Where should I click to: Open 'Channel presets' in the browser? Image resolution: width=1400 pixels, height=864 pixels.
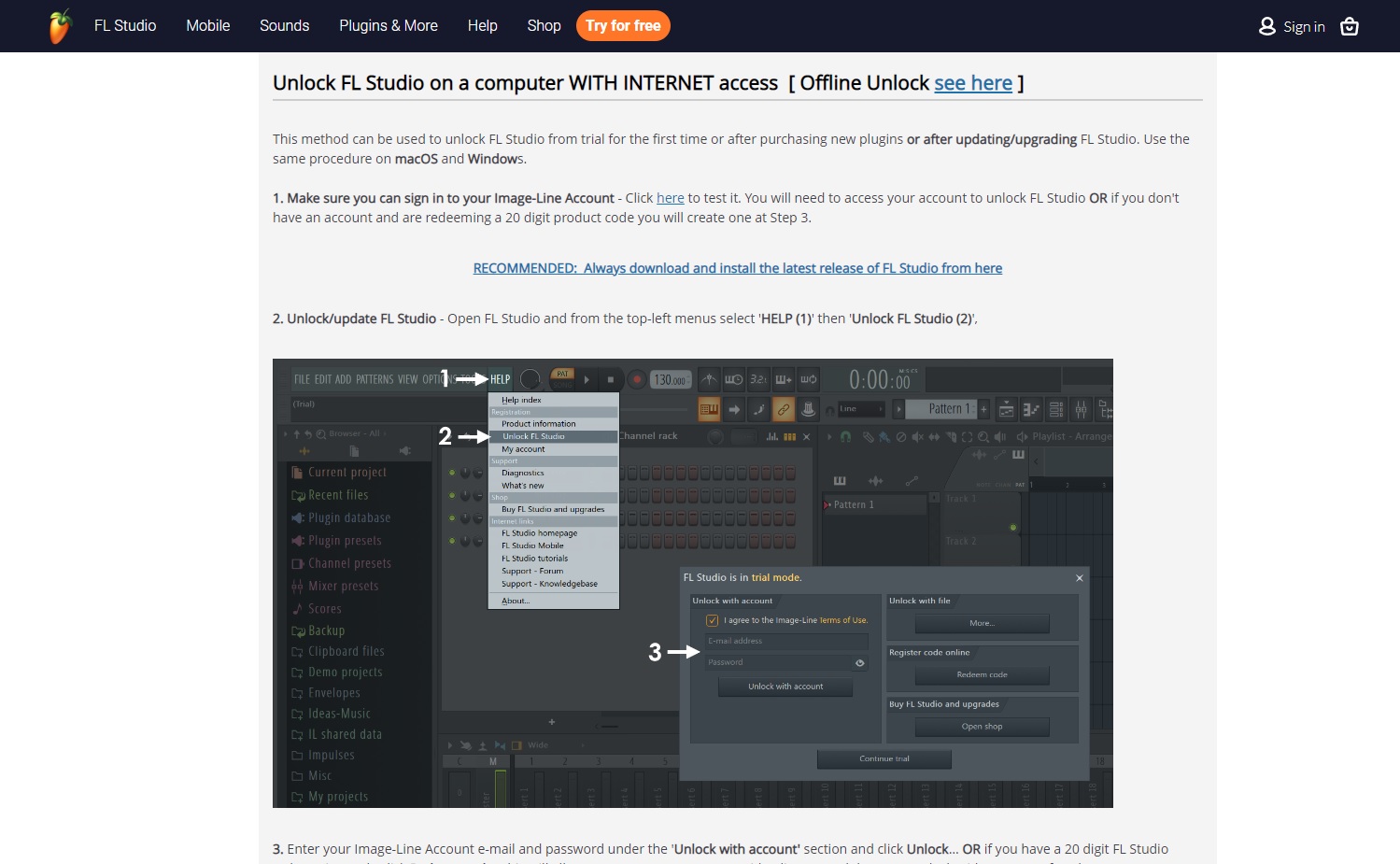point(341,563)
